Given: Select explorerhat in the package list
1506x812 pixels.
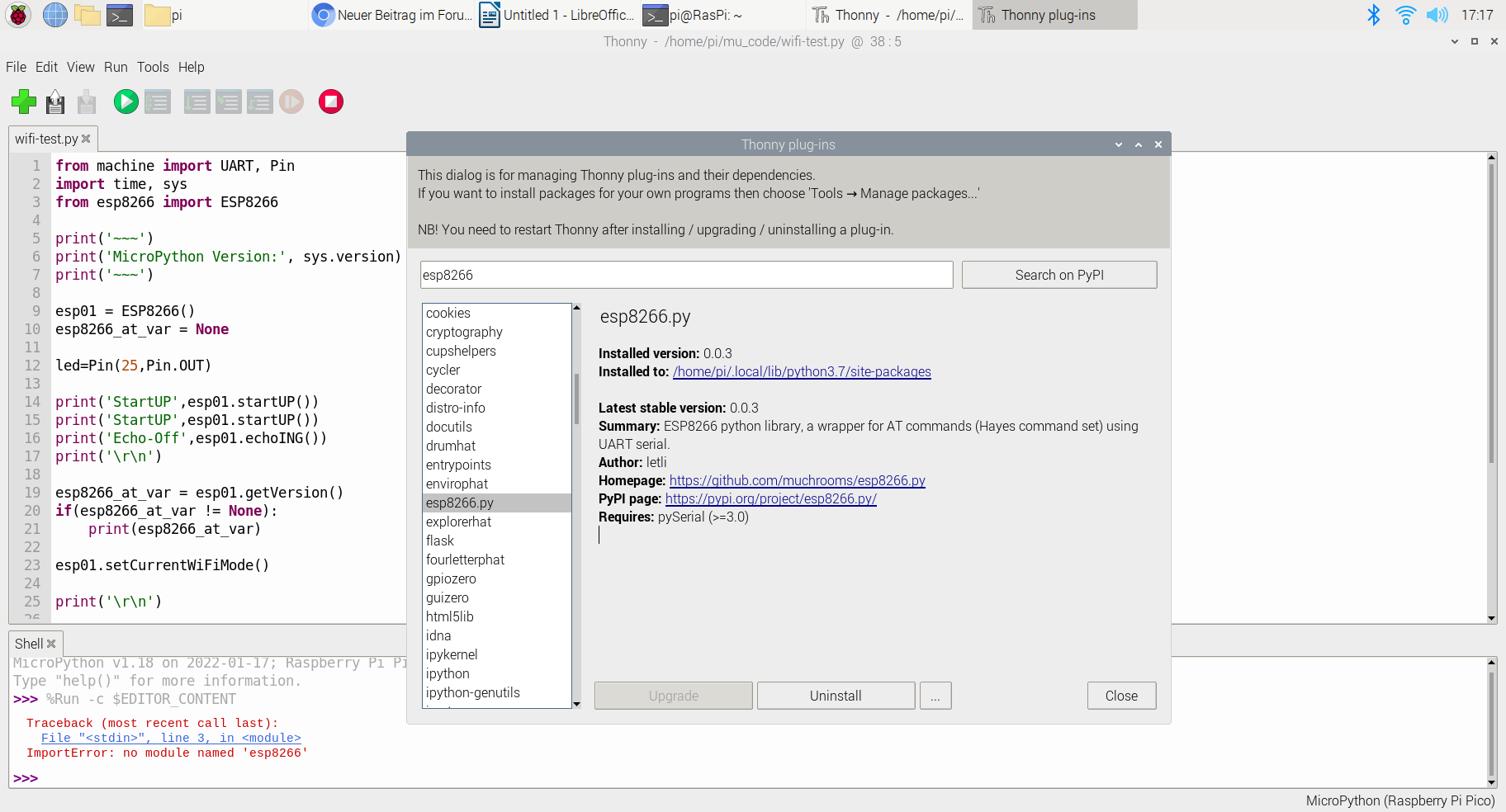Looking at the screenshot, I should tap(496, 522).
